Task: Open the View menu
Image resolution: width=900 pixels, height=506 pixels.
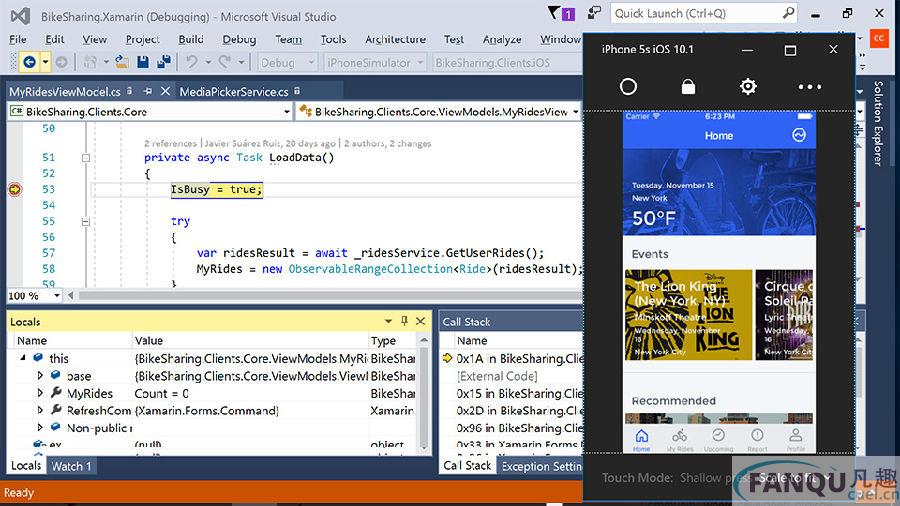Action: [x=94, y=39]
